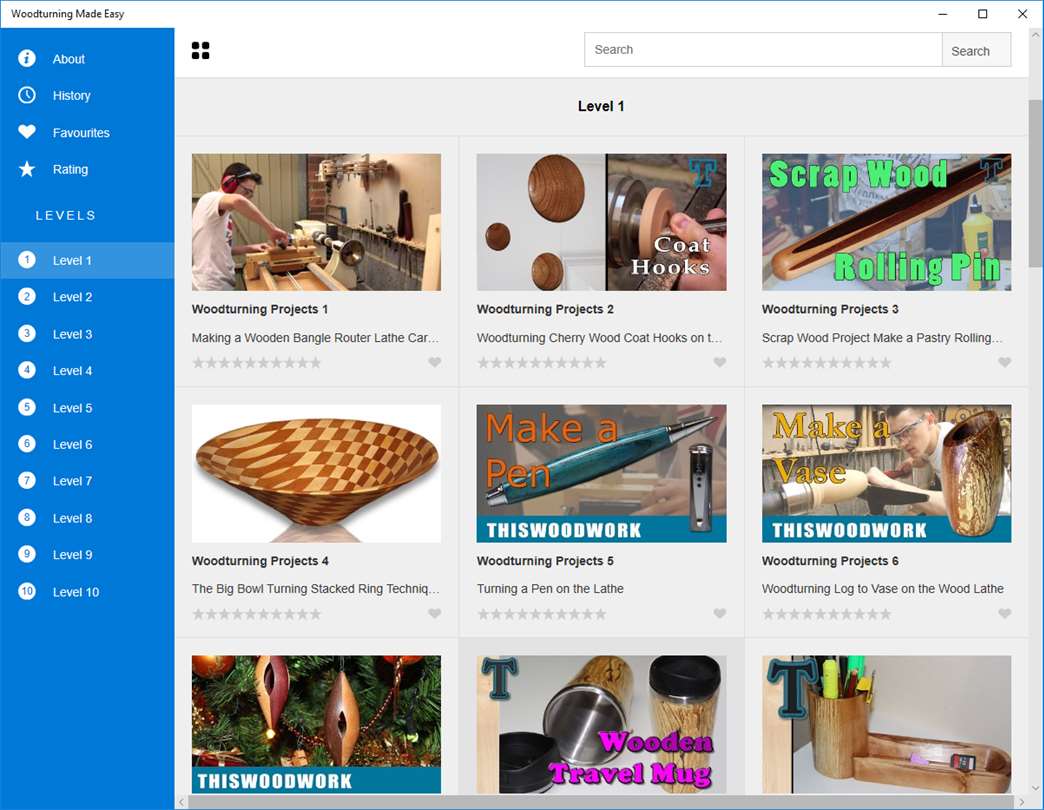Image resolution: width=1044 pixels, height=810 pixels.
Task: Open the Make a Pen thumbnail
Action: (601, 473)
